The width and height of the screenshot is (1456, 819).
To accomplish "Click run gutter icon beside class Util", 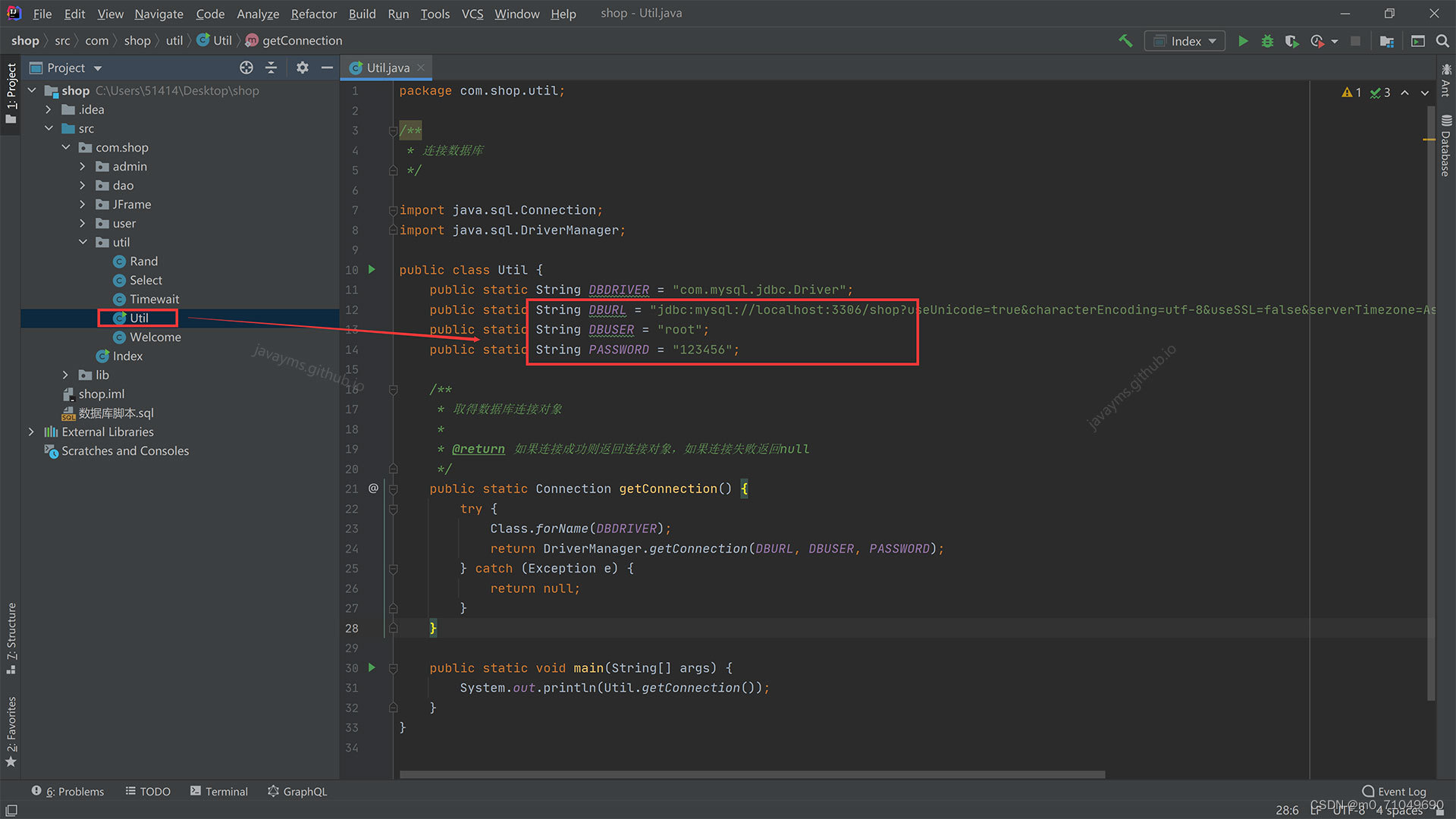I will click(372, 269).
